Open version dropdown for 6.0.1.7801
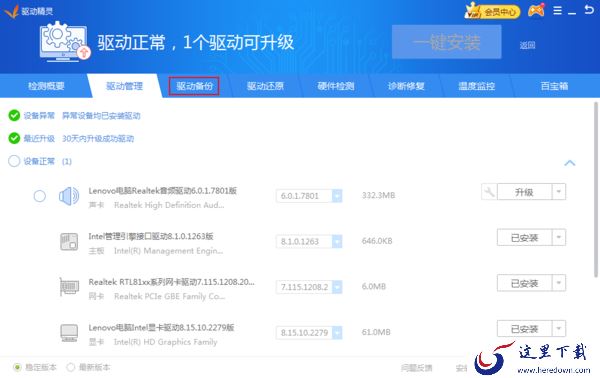This screenshot has height=378, width=600. [337, 196]
